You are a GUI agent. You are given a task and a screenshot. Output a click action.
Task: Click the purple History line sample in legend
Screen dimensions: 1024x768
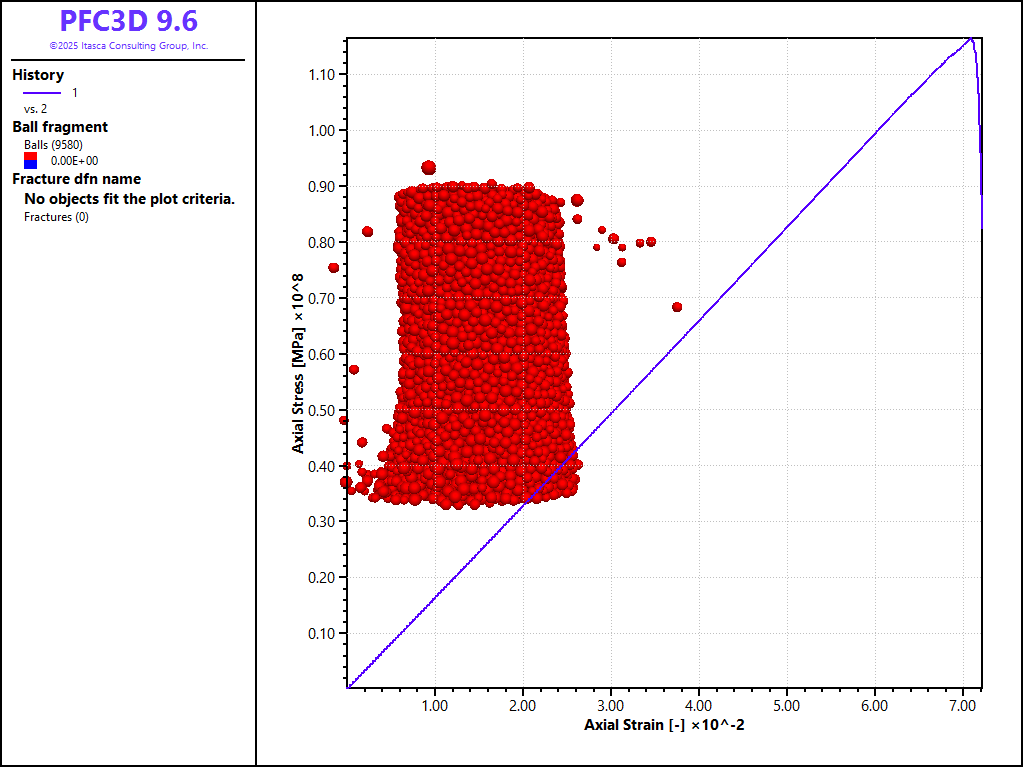pyautogui.click(x=42, y=93)
